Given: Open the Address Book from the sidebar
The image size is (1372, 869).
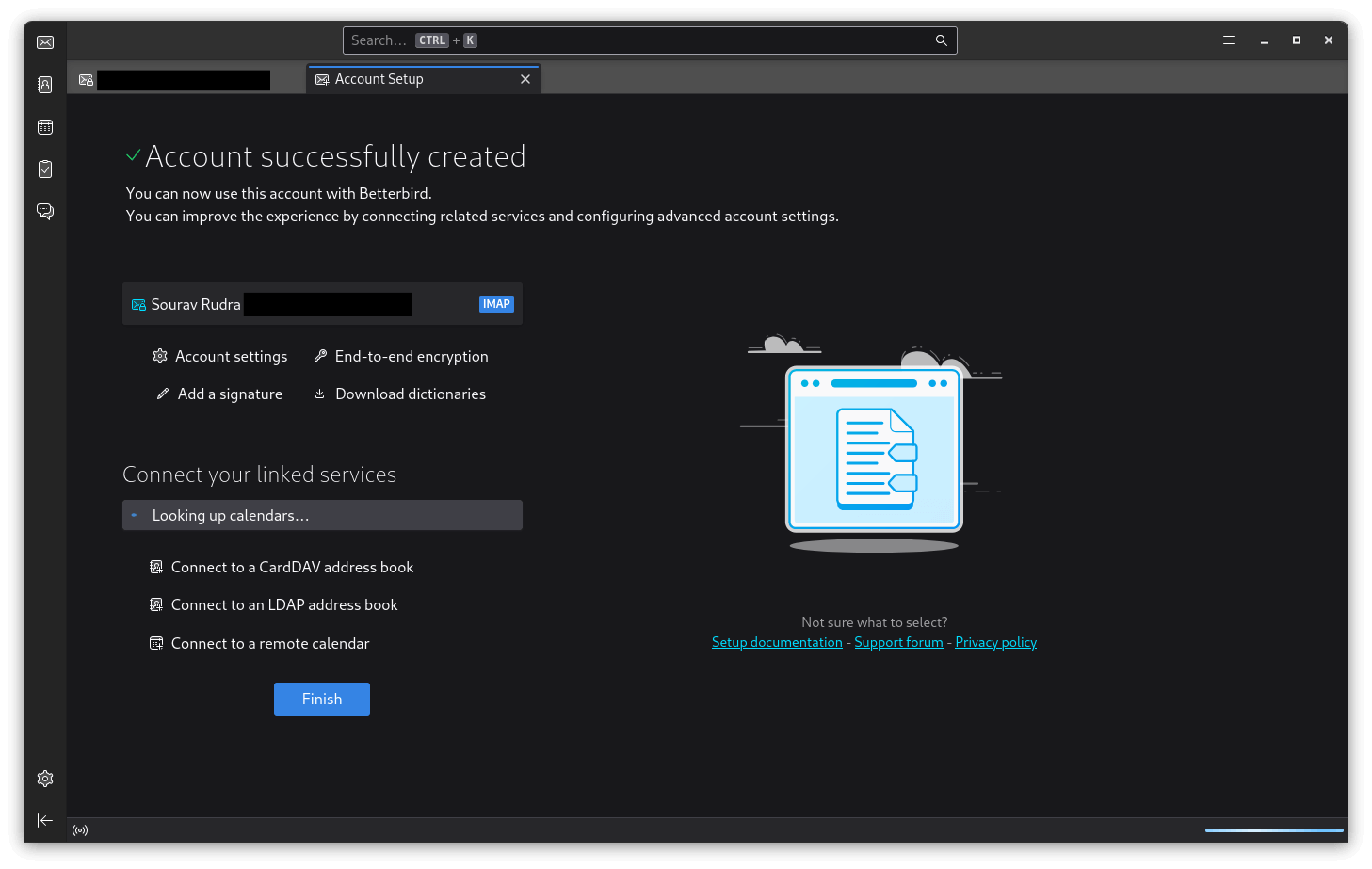Looking at the screenshot, I should pyautogui.click(x=44, y=84).
